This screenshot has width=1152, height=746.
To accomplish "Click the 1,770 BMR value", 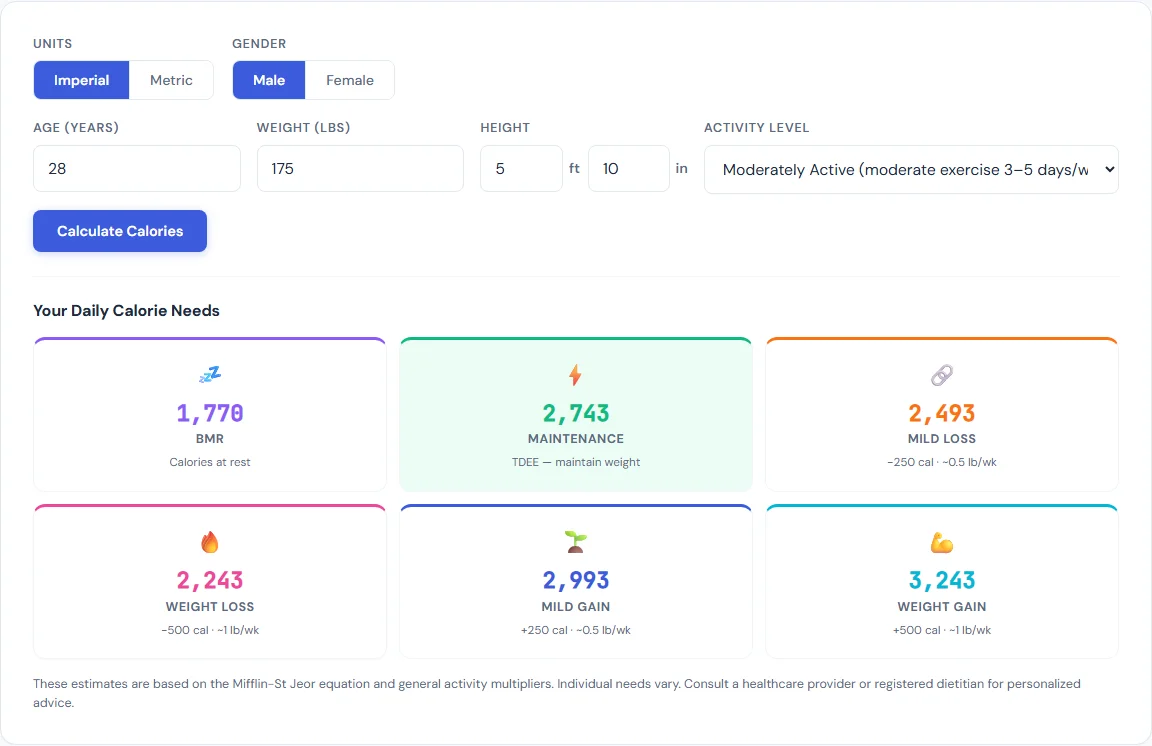I will 209,412.
